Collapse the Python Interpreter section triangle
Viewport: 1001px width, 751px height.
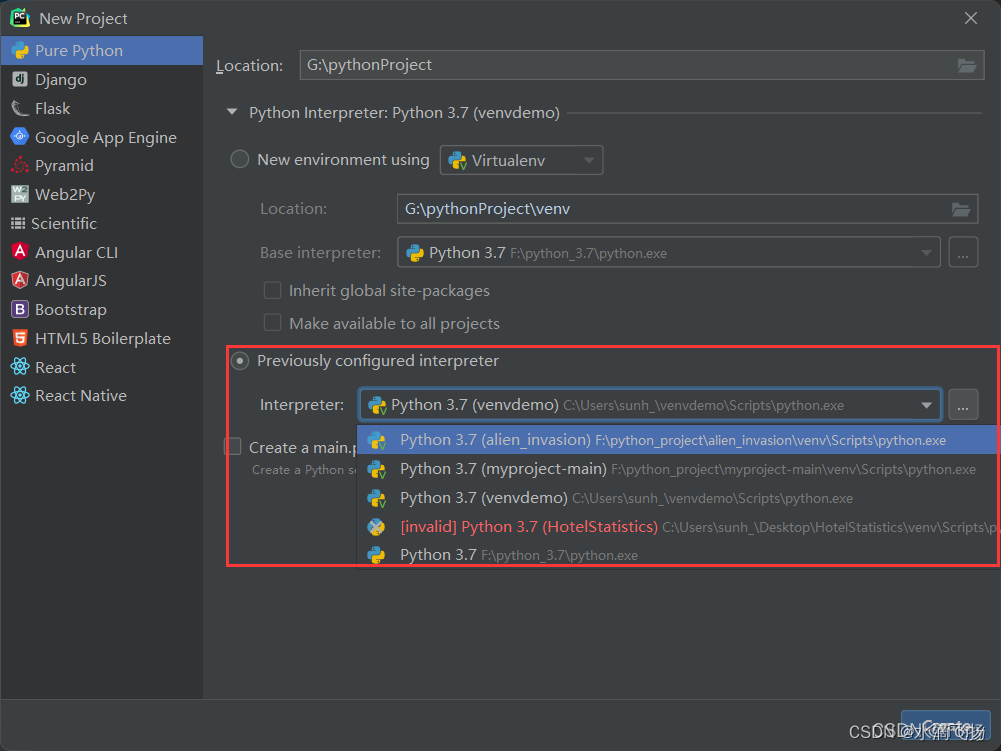[x=232, y=112]
